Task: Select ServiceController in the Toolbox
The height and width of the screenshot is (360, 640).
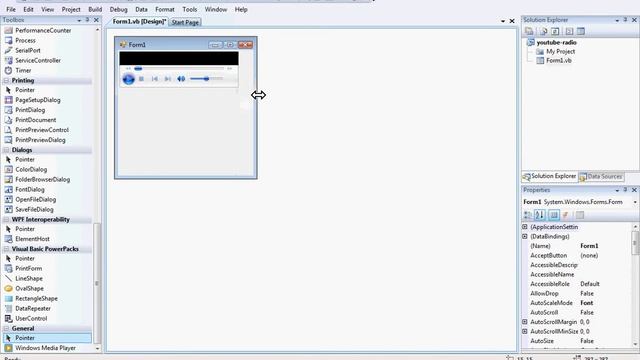Action: [x=38, y=60]
